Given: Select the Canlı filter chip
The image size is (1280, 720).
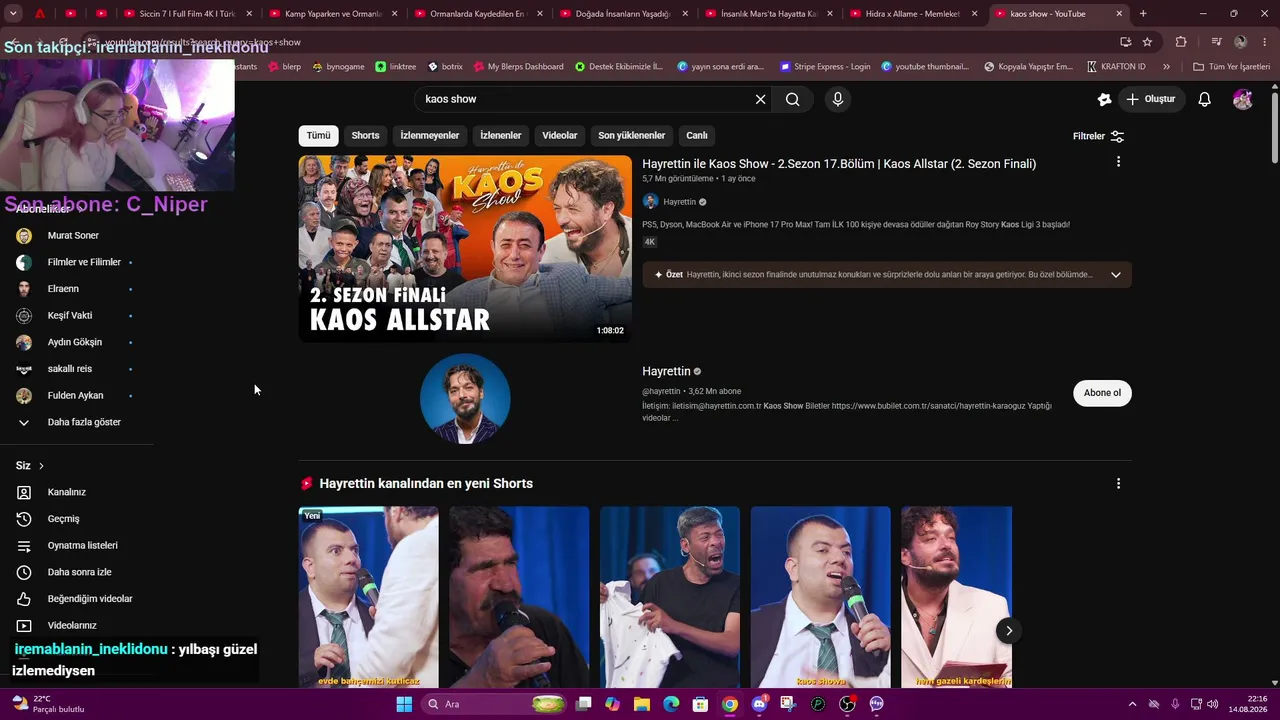Looking at the screenshot, I should pos(697,136).
